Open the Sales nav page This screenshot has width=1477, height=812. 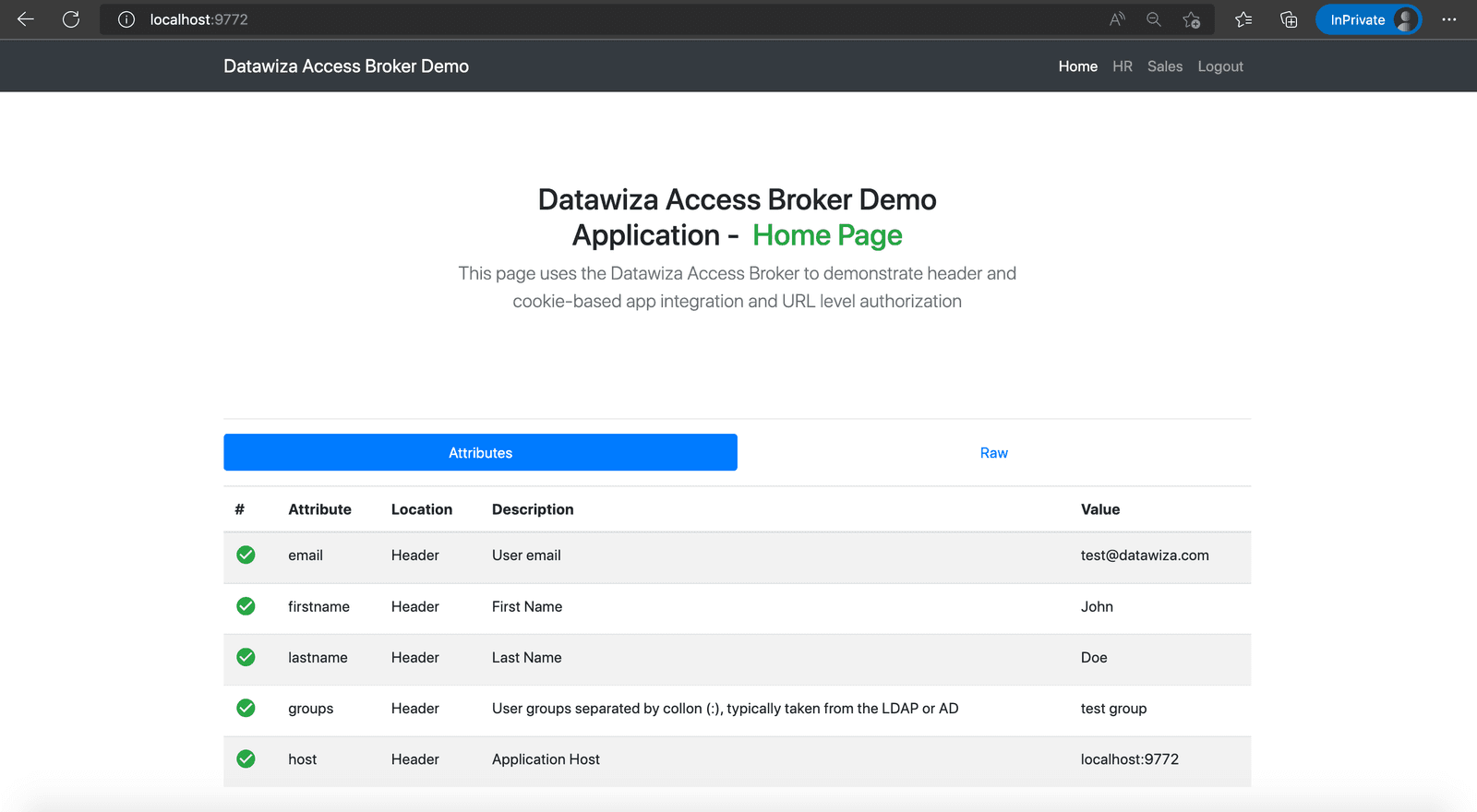1165,66
